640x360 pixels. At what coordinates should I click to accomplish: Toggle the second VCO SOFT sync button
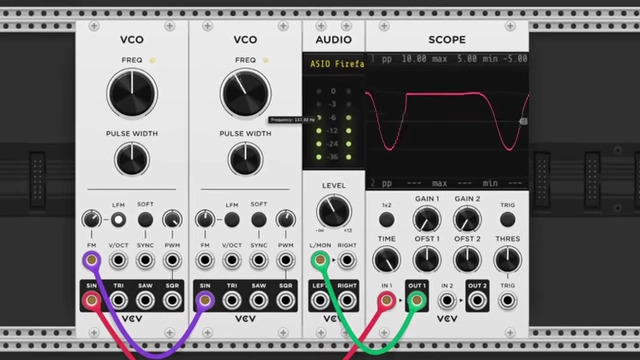259,220
